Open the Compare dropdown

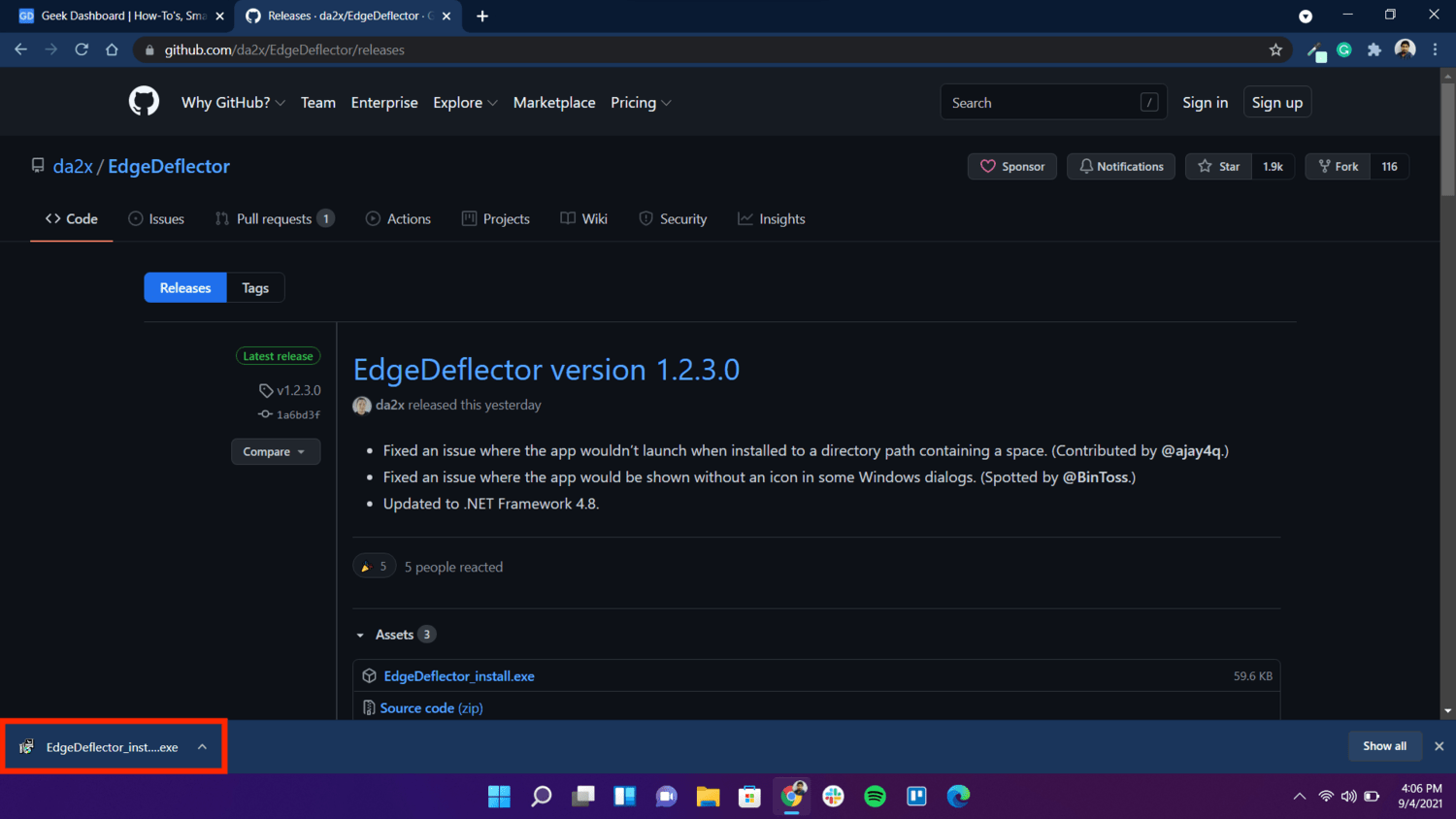click(276, 451)
